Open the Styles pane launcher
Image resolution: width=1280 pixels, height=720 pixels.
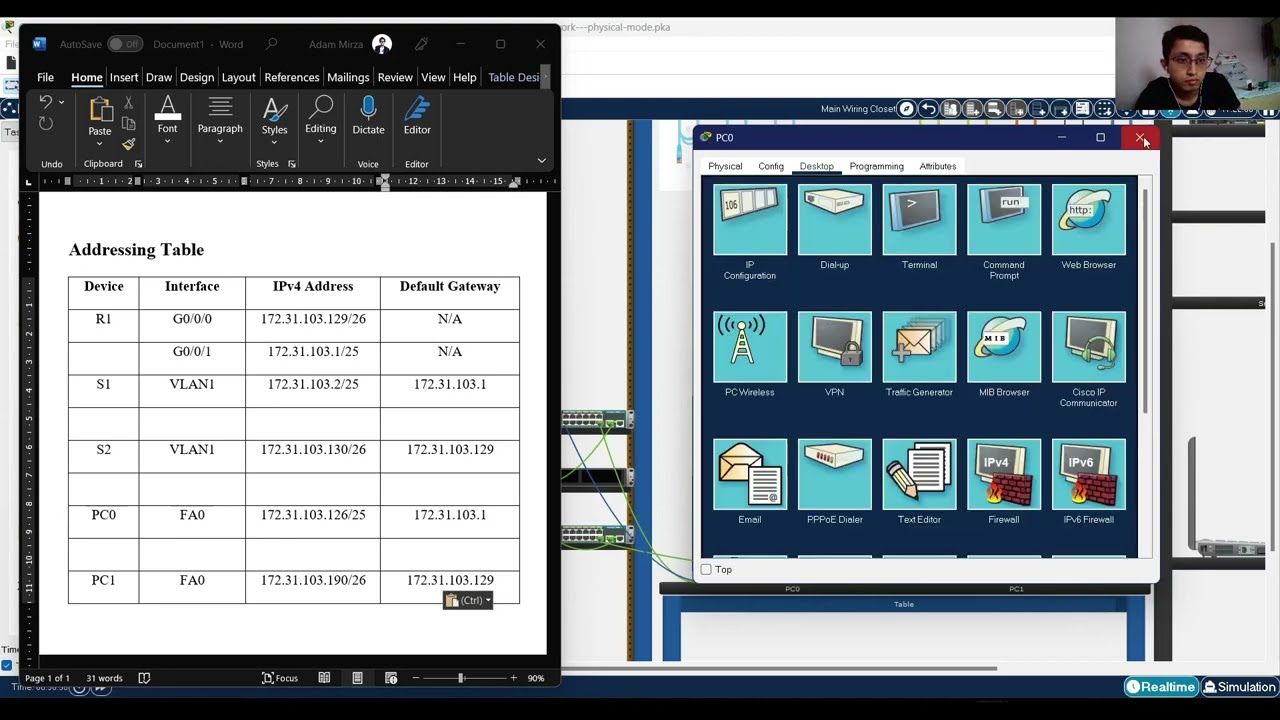291,164
